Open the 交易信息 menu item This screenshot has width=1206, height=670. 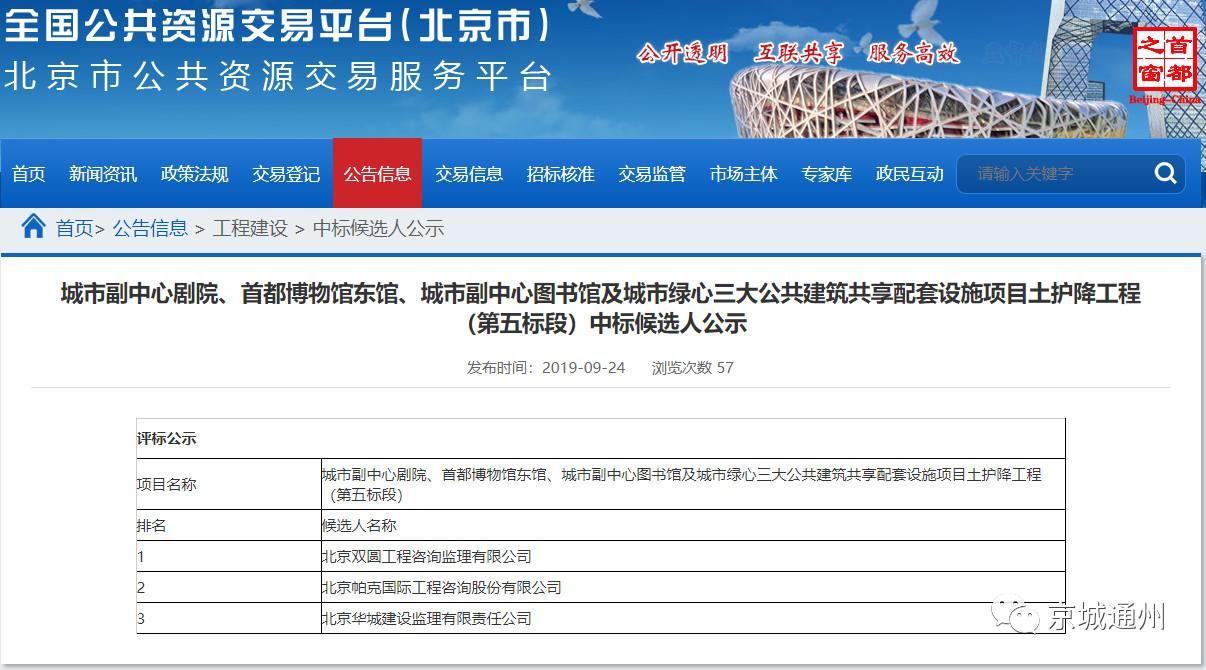pos(469,174)
